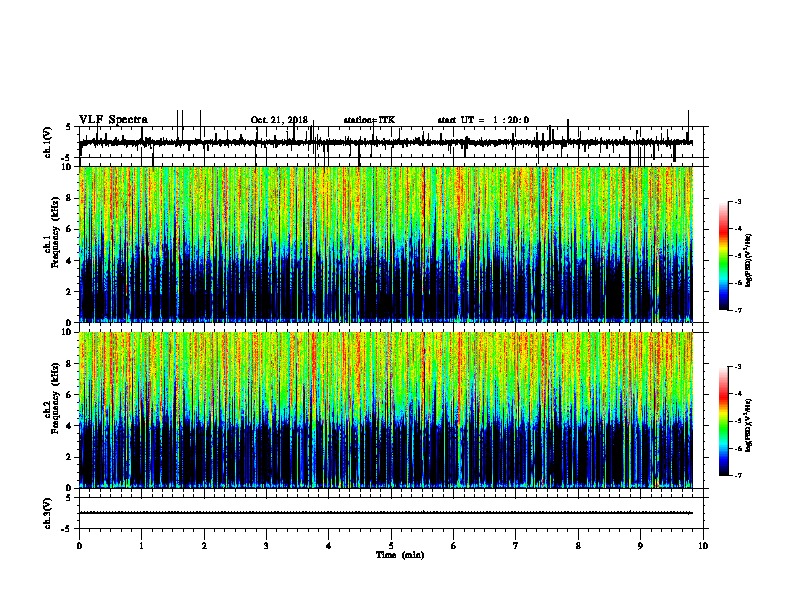Select the date text "Oct. 21, 2018"
Image resolution: width=792 pixels, height=612 pixels.
click(x=279, y=120)
